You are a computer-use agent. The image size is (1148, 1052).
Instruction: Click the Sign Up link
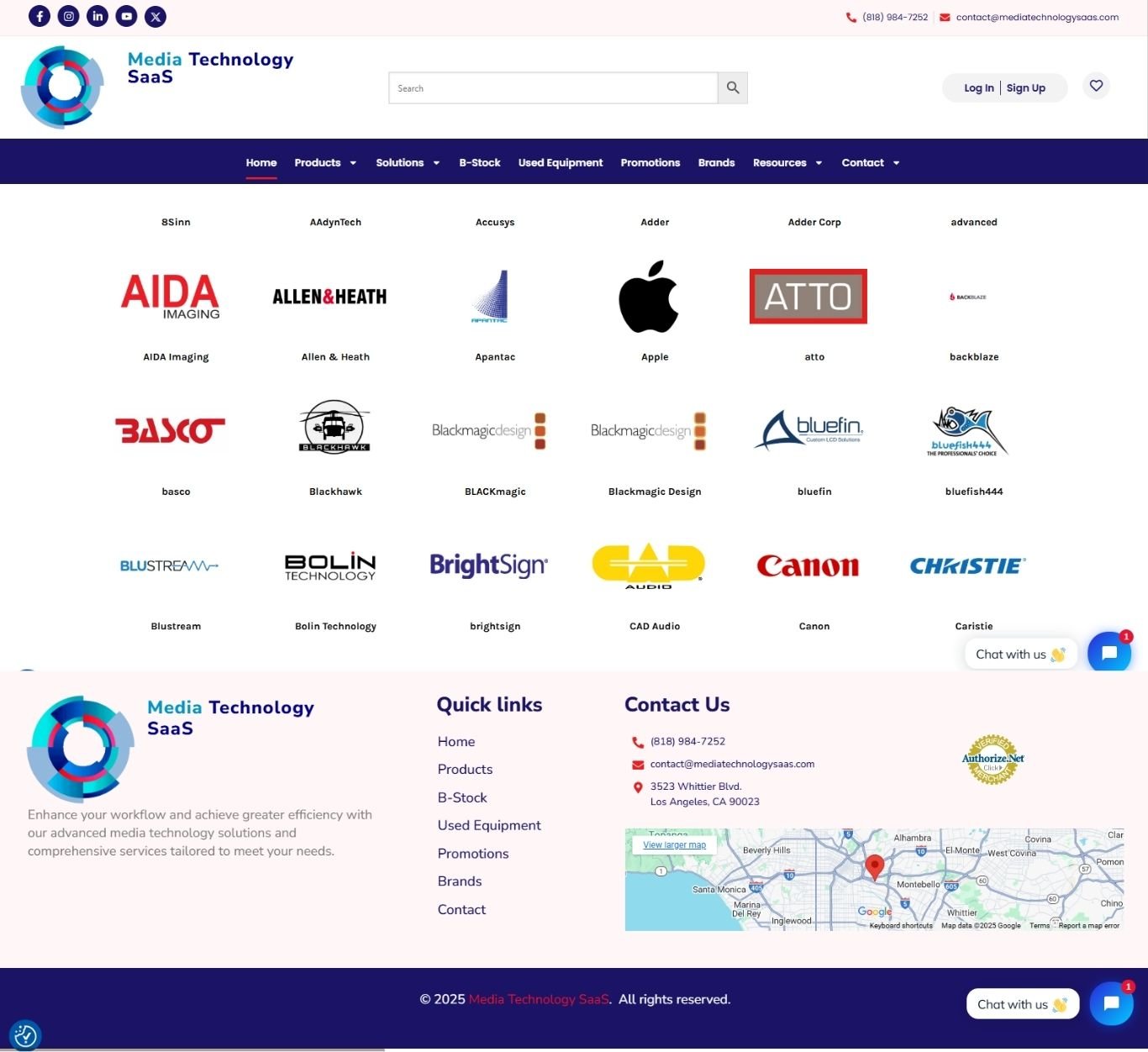[1026, 87]
